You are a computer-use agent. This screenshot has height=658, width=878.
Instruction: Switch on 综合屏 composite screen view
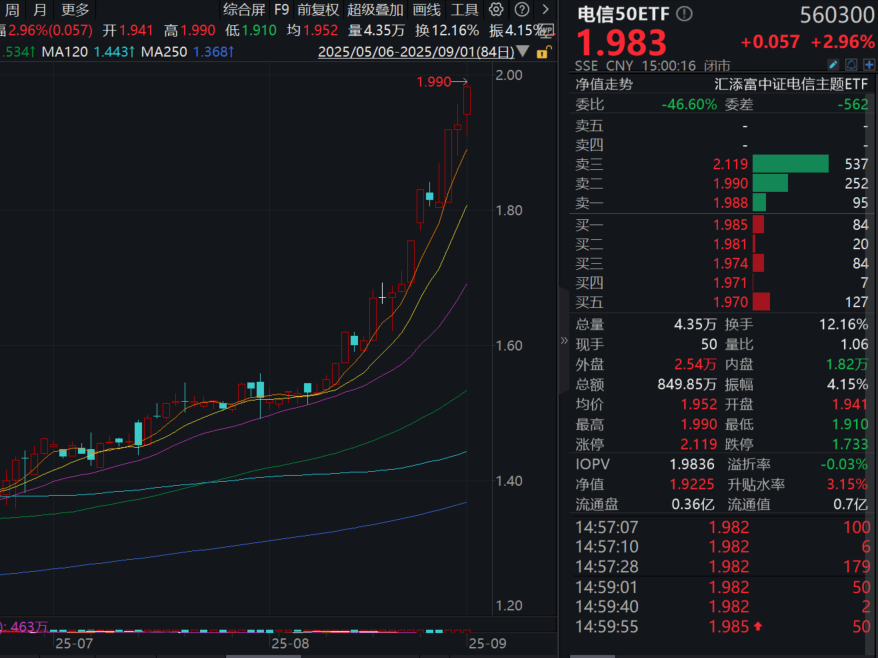[x=247, y=9]
